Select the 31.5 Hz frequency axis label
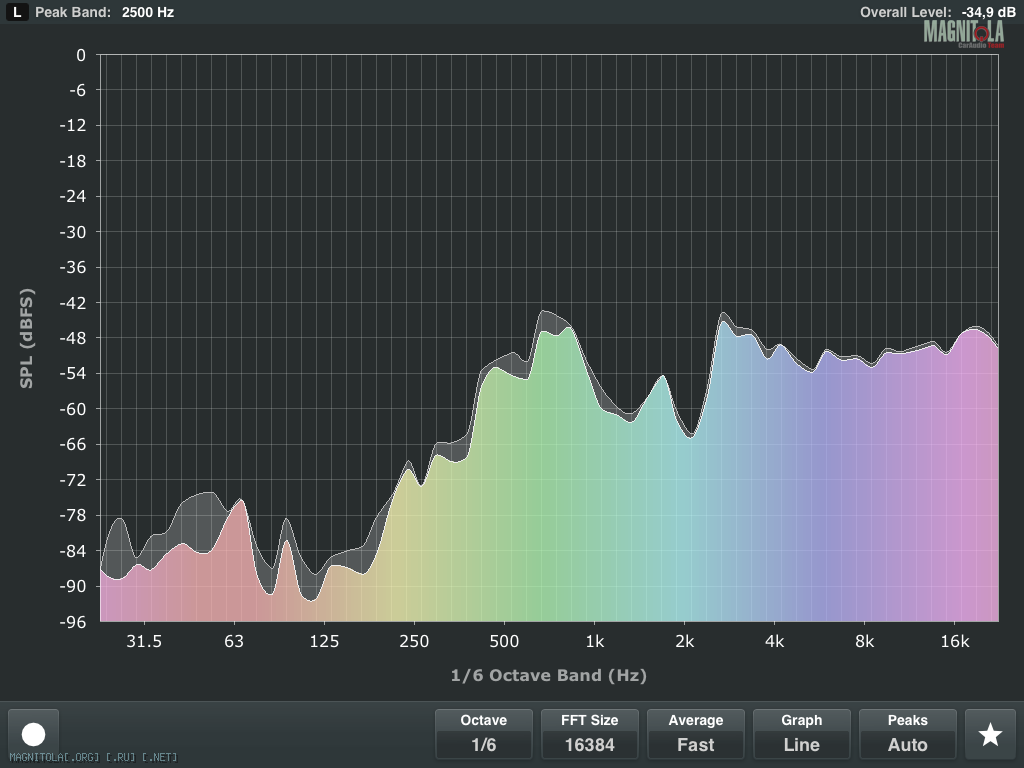1024x768 pixels. [144, 641]
